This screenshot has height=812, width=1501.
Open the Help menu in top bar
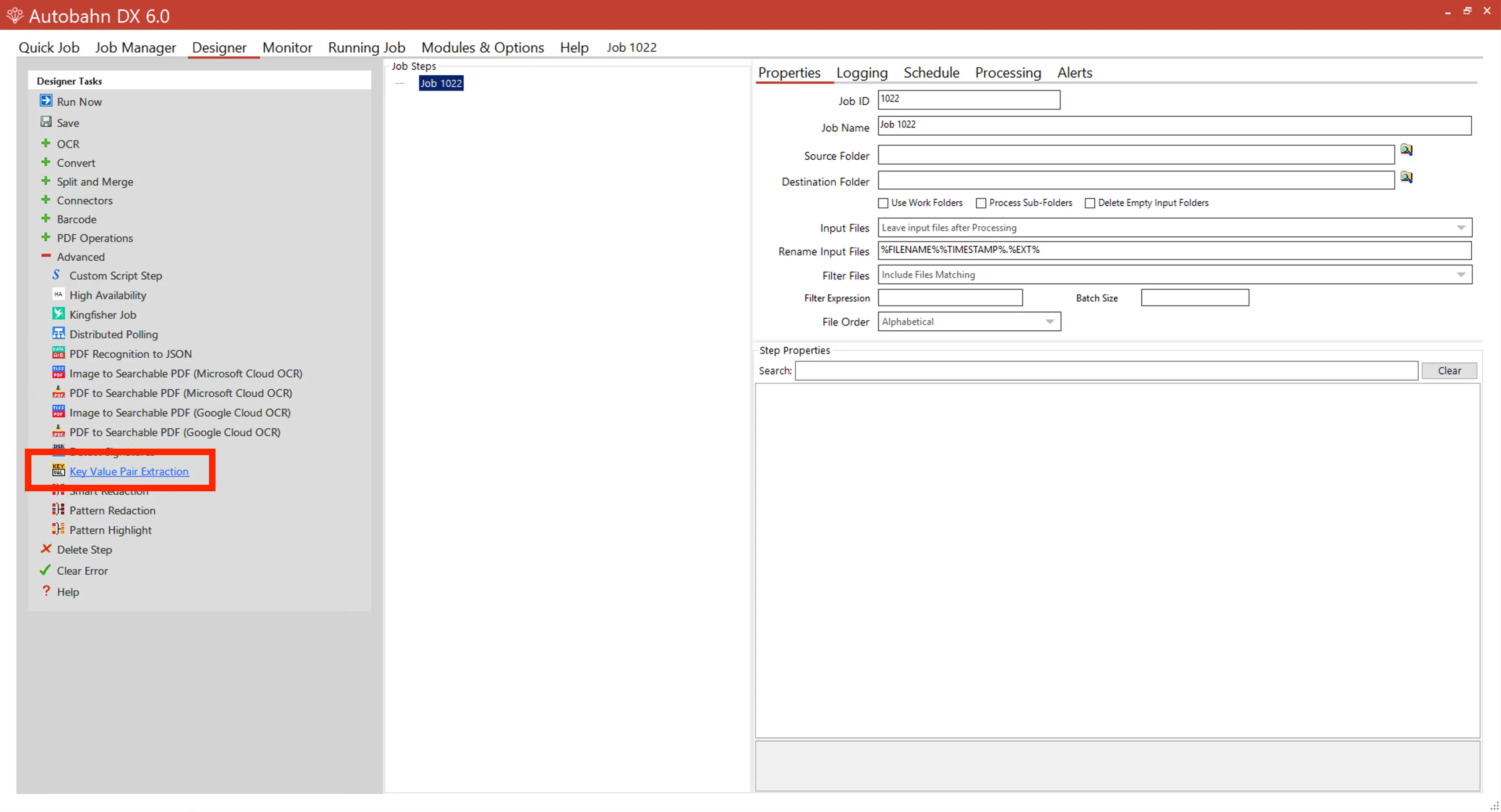click(x=574, y=47)
